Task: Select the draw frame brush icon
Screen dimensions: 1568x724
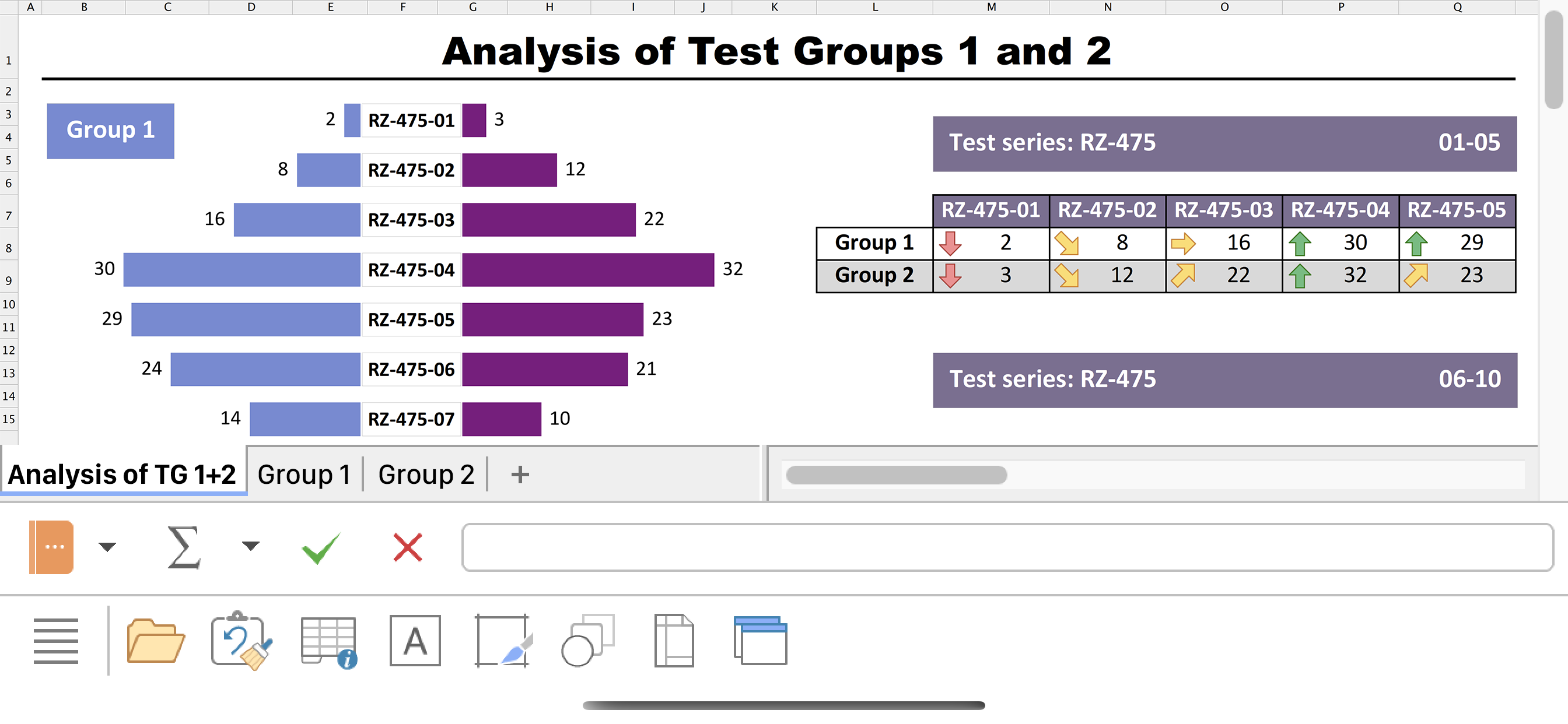Action: coord(503,641)
